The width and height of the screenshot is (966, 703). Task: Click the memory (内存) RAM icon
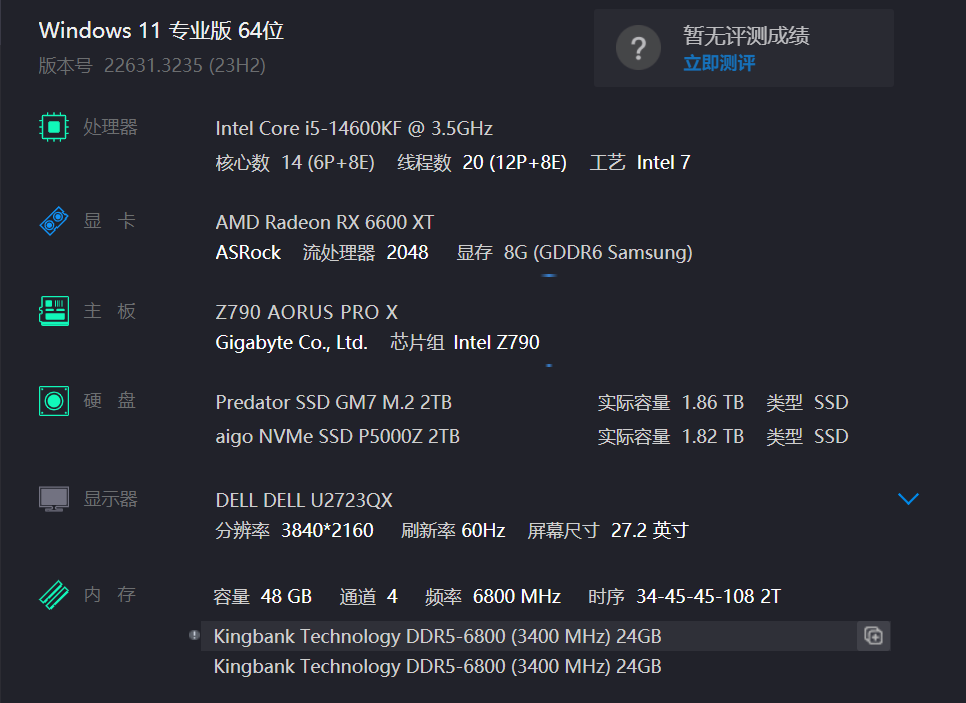pyautogui.click(x=53, y=595)
